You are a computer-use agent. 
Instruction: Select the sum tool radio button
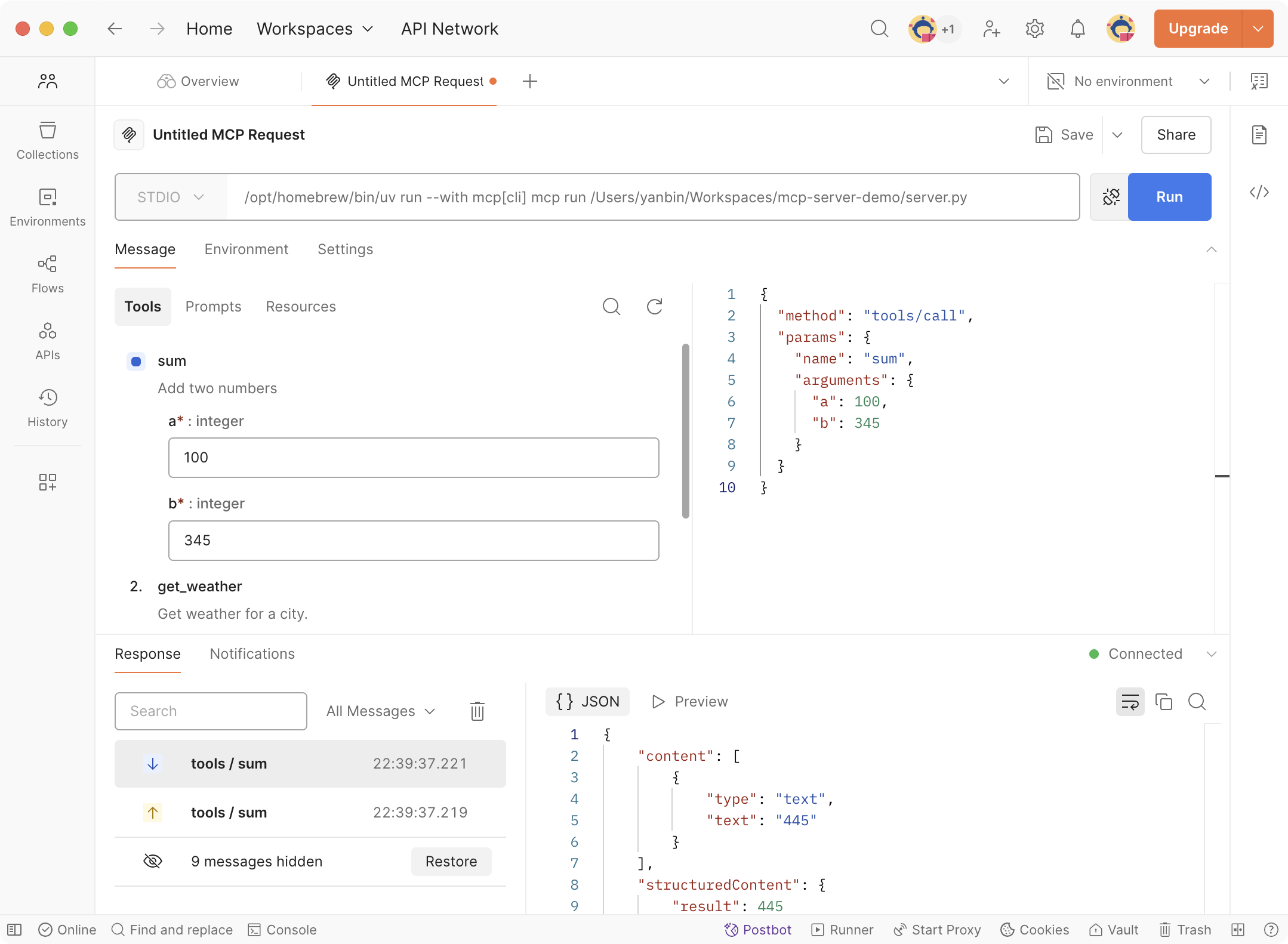click(136, 361)
